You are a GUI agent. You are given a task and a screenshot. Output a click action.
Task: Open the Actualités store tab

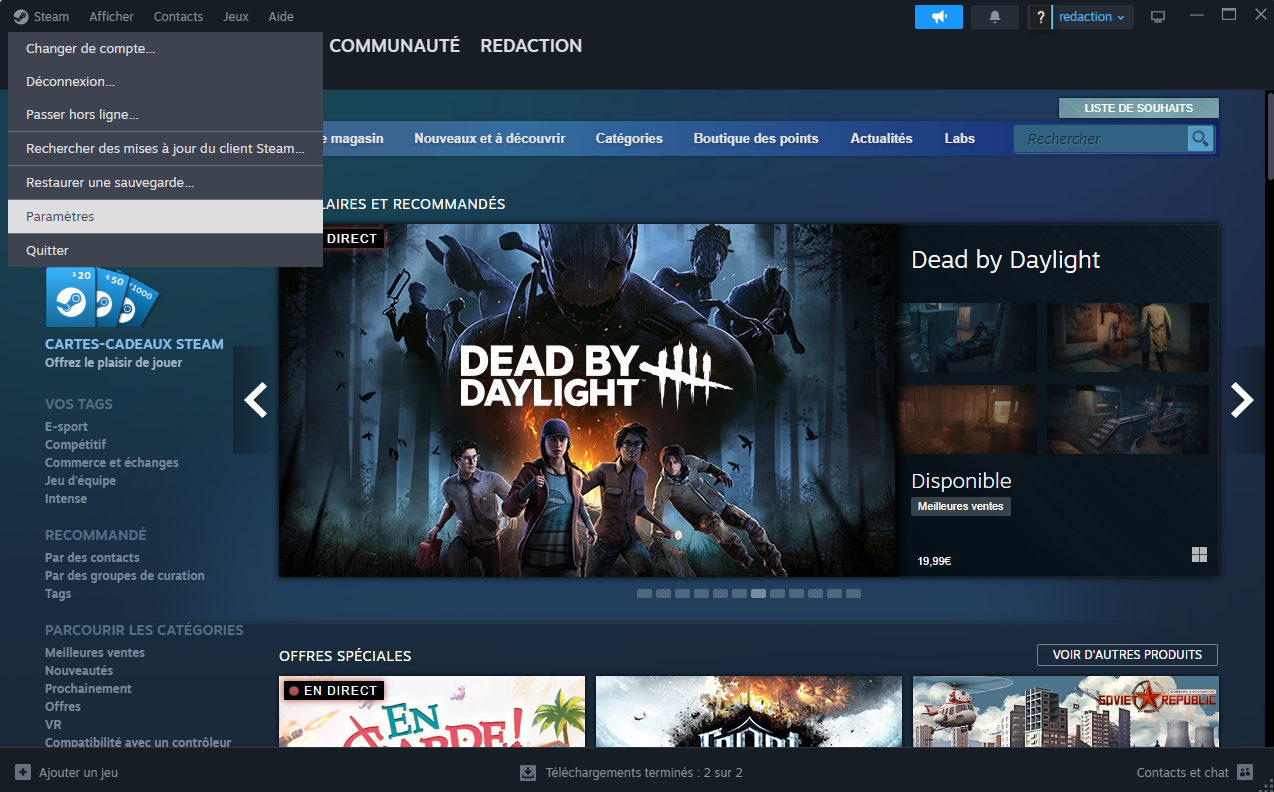881,139
